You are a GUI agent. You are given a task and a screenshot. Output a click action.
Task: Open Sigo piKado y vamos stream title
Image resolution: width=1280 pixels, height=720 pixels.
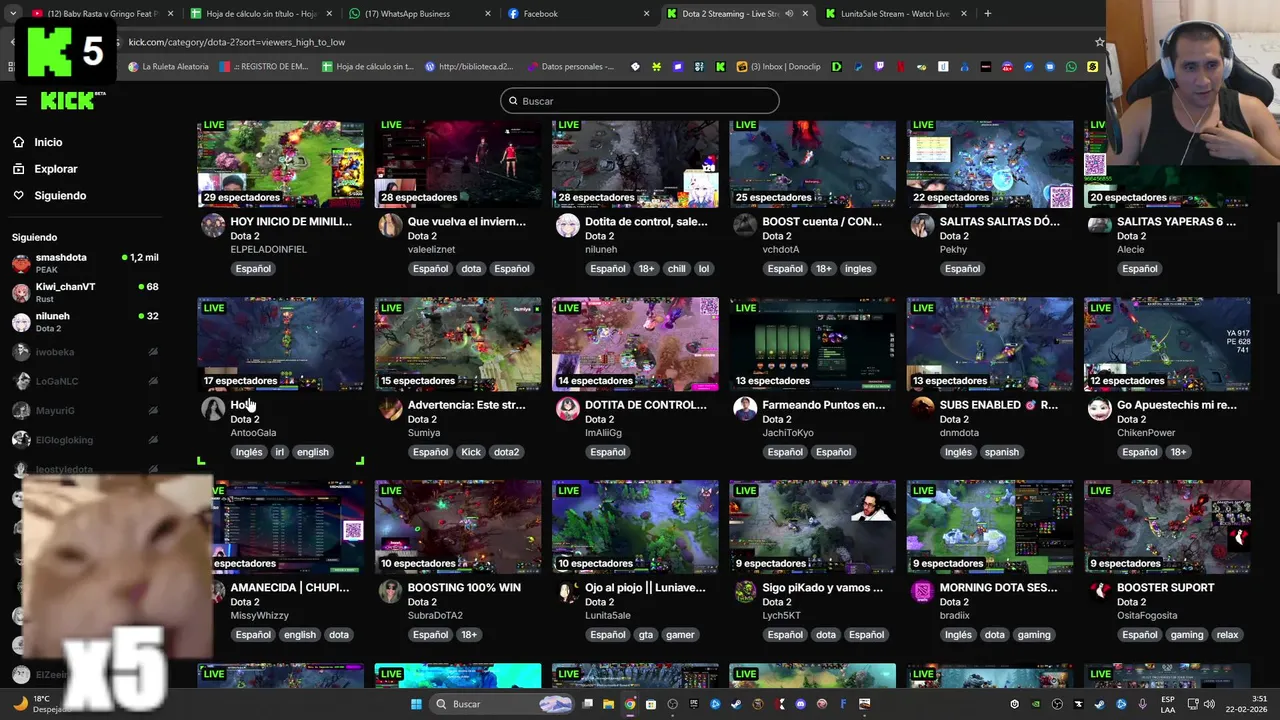[822, 588]
